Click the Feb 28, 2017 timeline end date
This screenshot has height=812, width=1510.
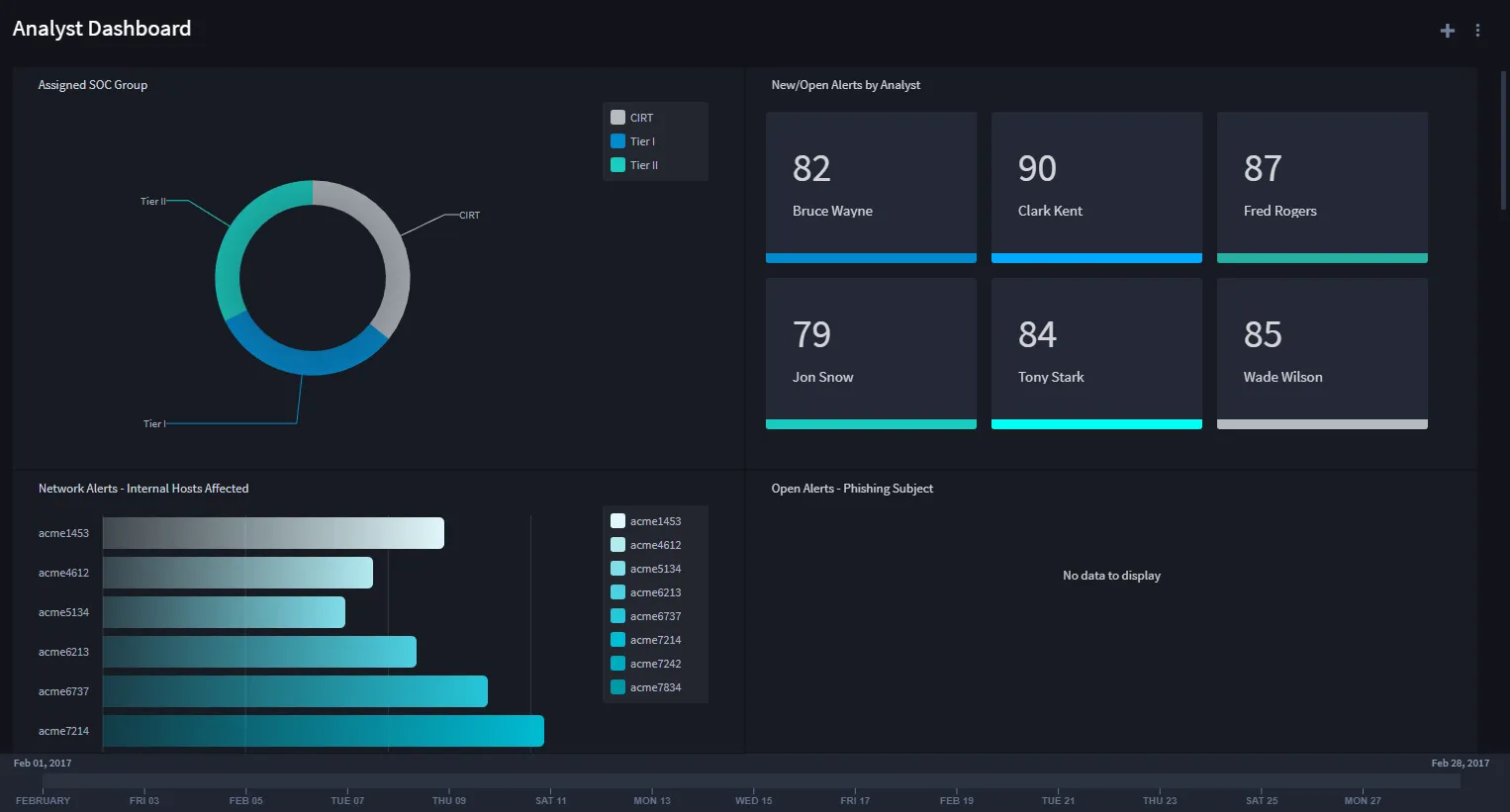pyautogui.click(x=1461, y=764)
